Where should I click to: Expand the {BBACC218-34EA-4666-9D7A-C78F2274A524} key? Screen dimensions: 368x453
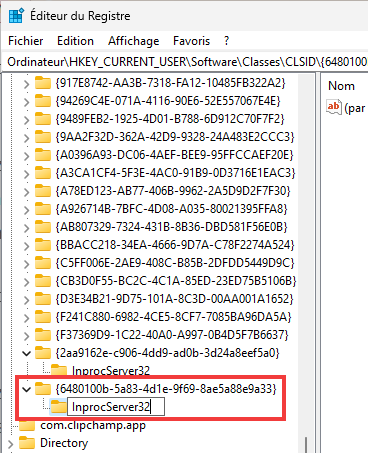[x=26, y=245]
